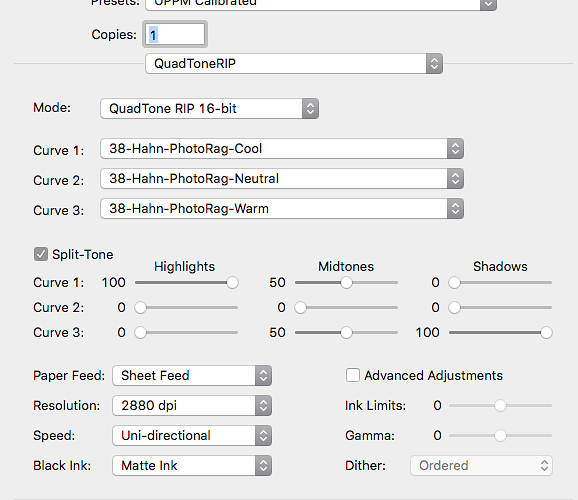
Task: Click the Shadows column heading
Action: pyautogui.click(x=500, y=267)
